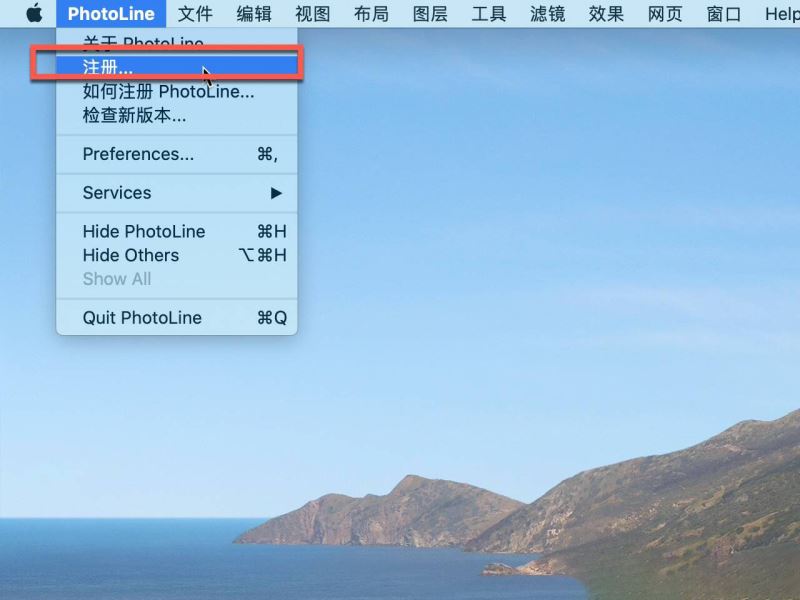Open the 编辑 menu
The width and height of the screenshot is (800, 600).
(254, 14)
